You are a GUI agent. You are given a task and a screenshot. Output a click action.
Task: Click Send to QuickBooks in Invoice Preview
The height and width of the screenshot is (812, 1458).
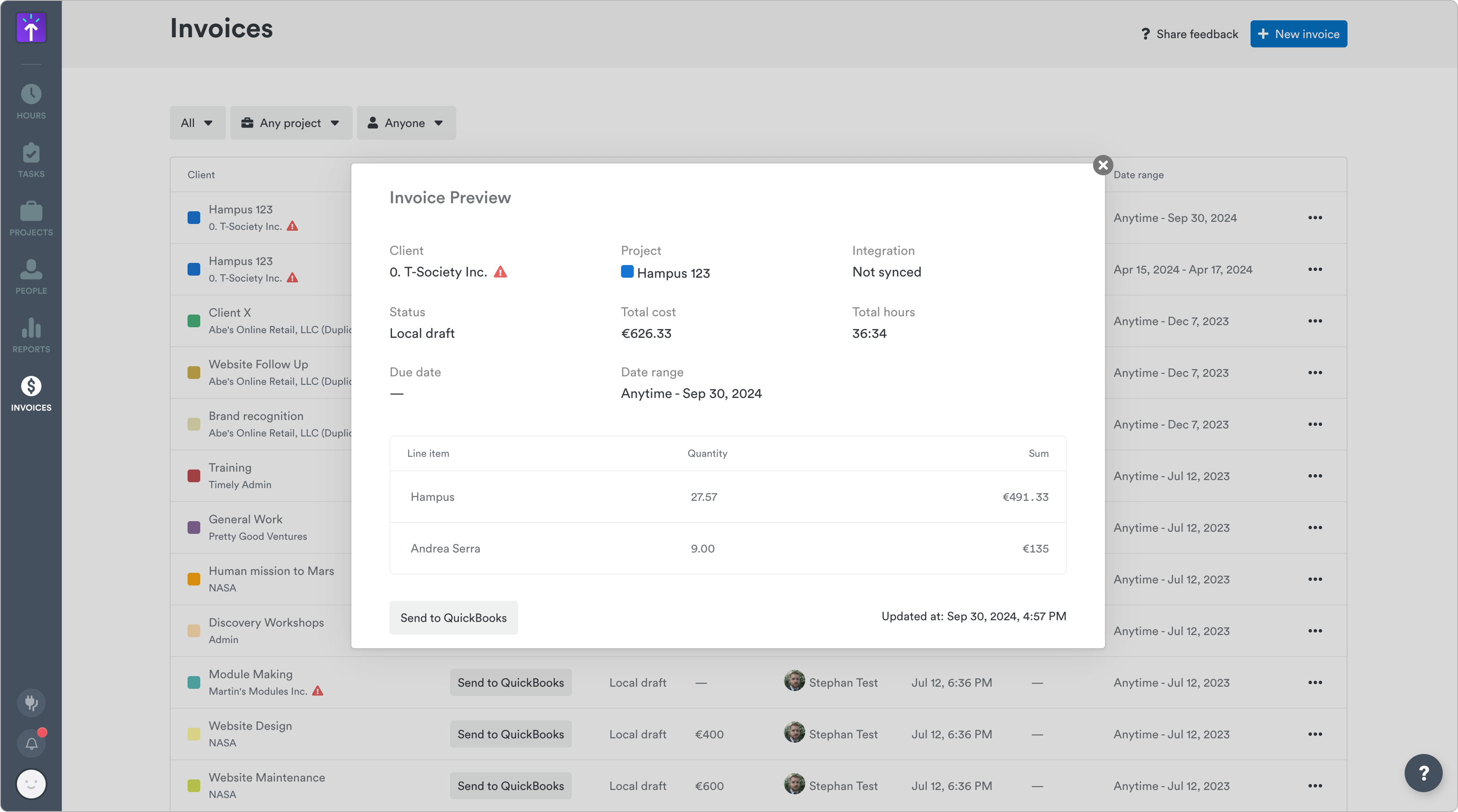pos(453,618)
